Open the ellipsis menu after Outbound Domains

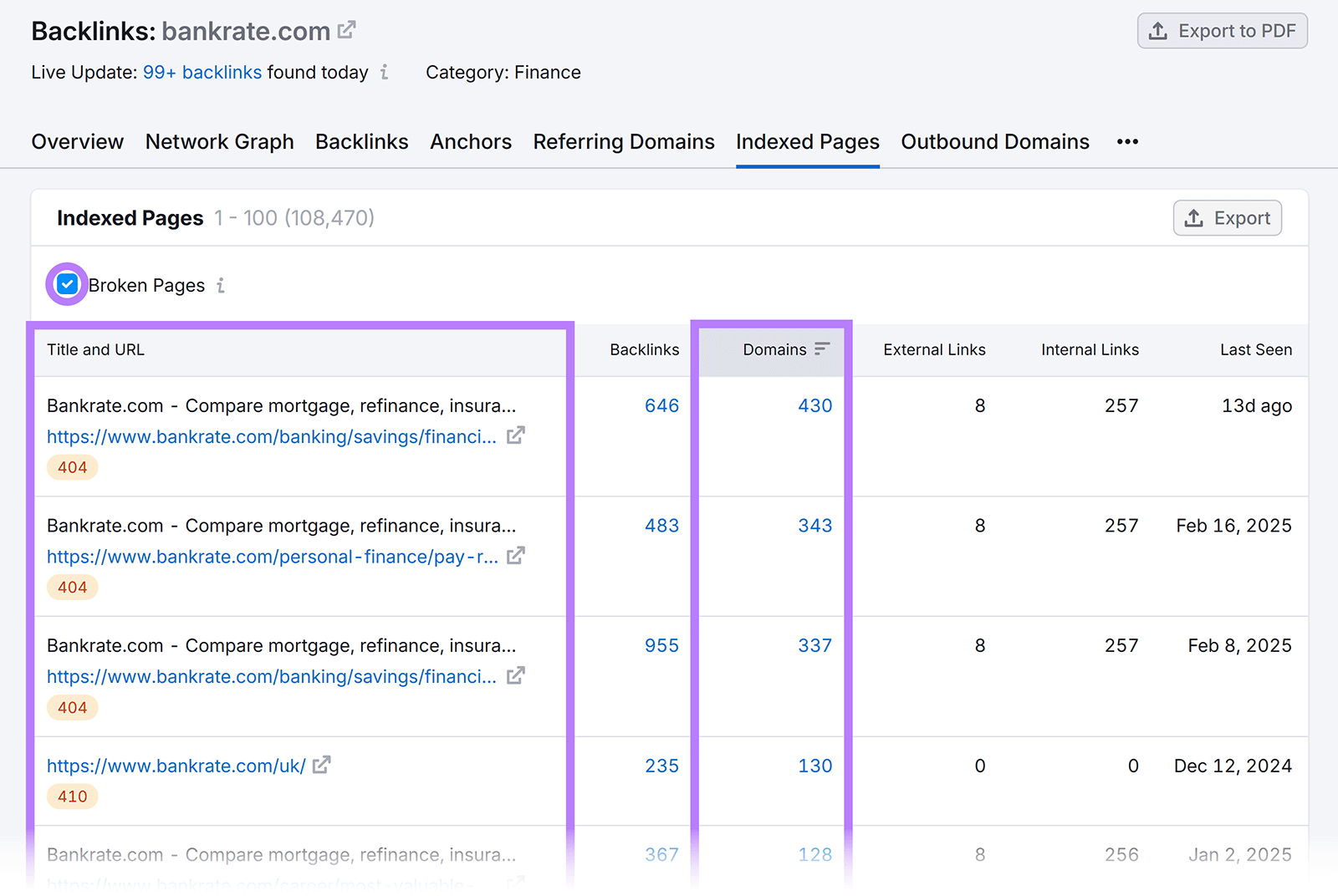coord(1127,141)
